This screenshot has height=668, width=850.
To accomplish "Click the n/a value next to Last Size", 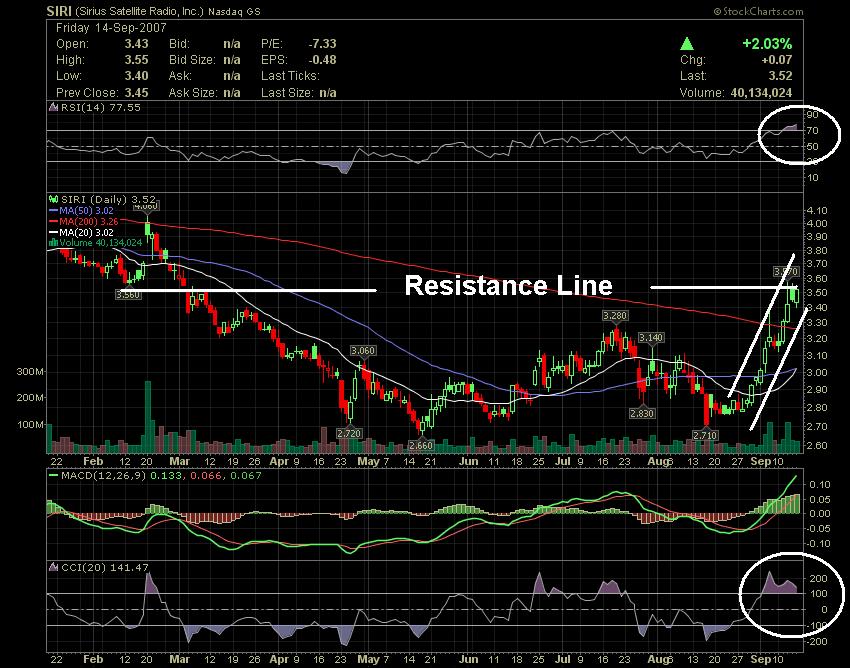I will 328,93.
